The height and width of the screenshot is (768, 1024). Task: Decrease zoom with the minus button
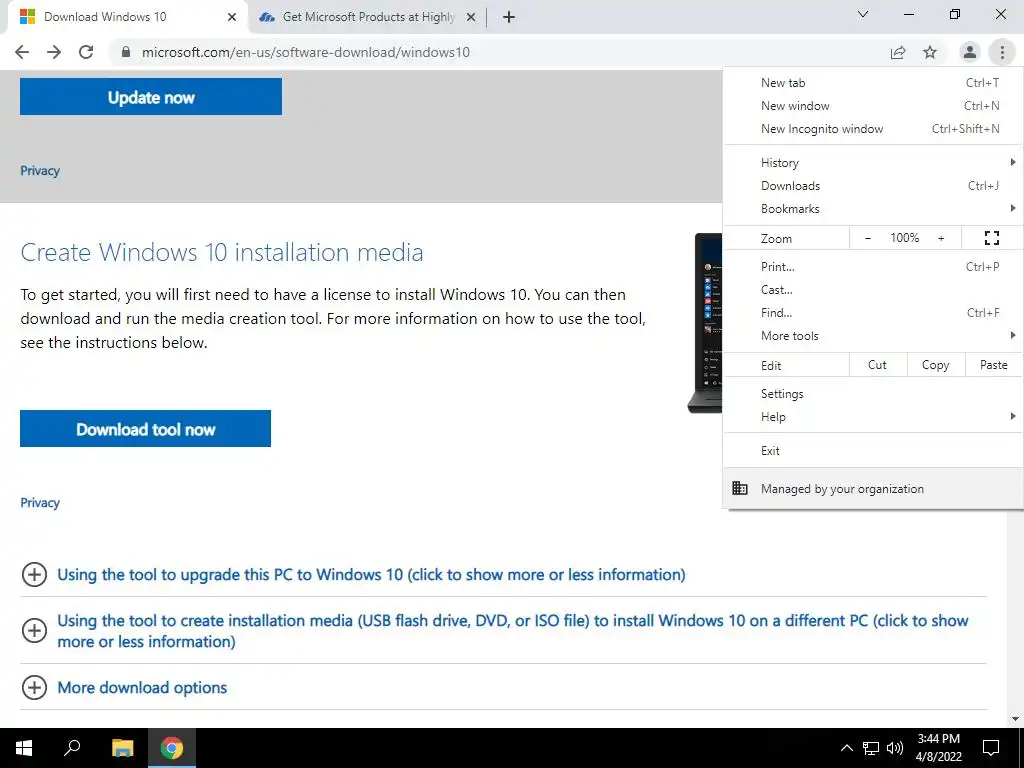point(868,238)
